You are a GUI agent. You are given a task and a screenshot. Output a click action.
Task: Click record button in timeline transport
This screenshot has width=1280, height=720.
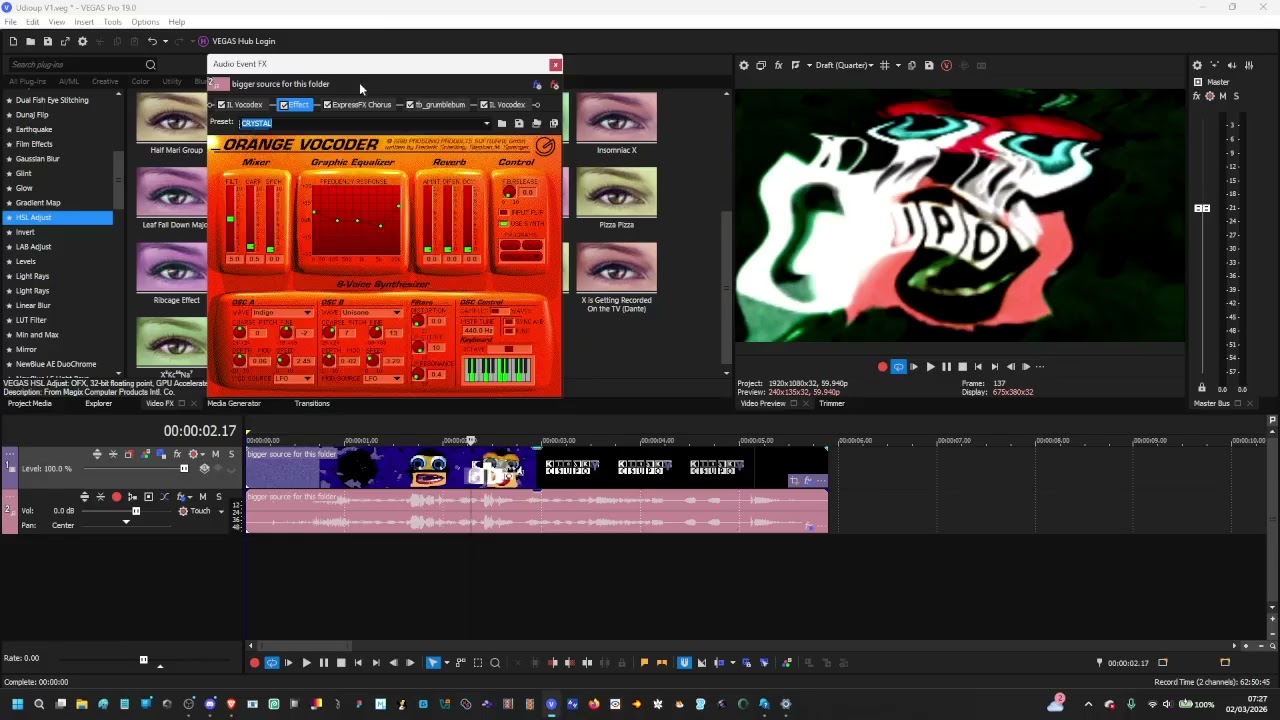click(255, 662)
